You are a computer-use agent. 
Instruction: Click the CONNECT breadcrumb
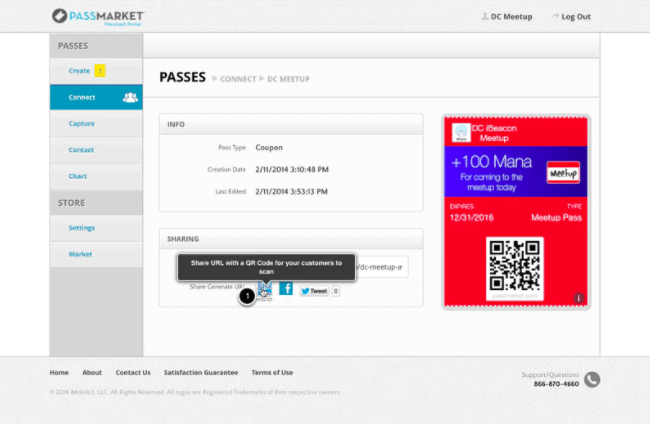tap(238, 79)
